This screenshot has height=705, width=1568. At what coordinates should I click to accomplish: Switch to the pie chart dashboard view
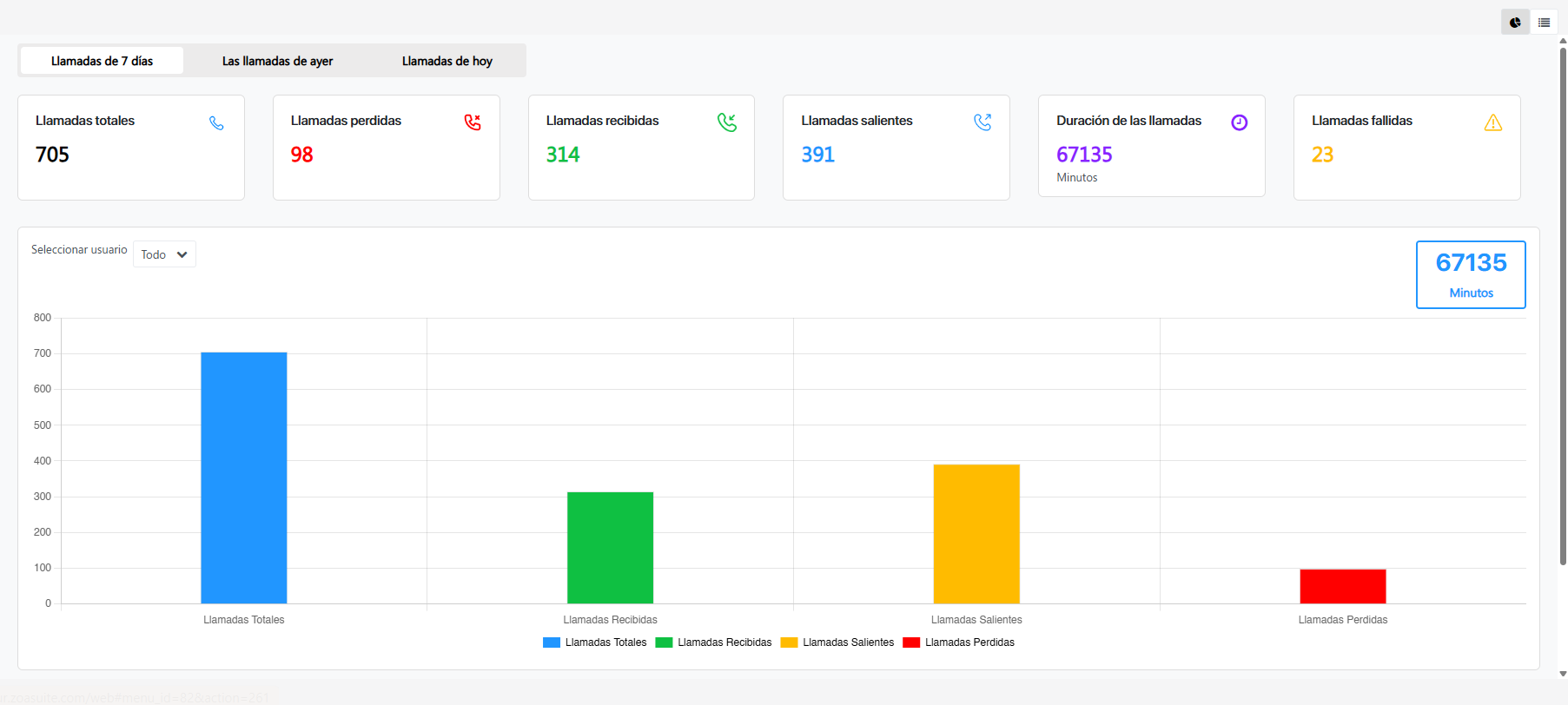click(x=1515, y=23)
